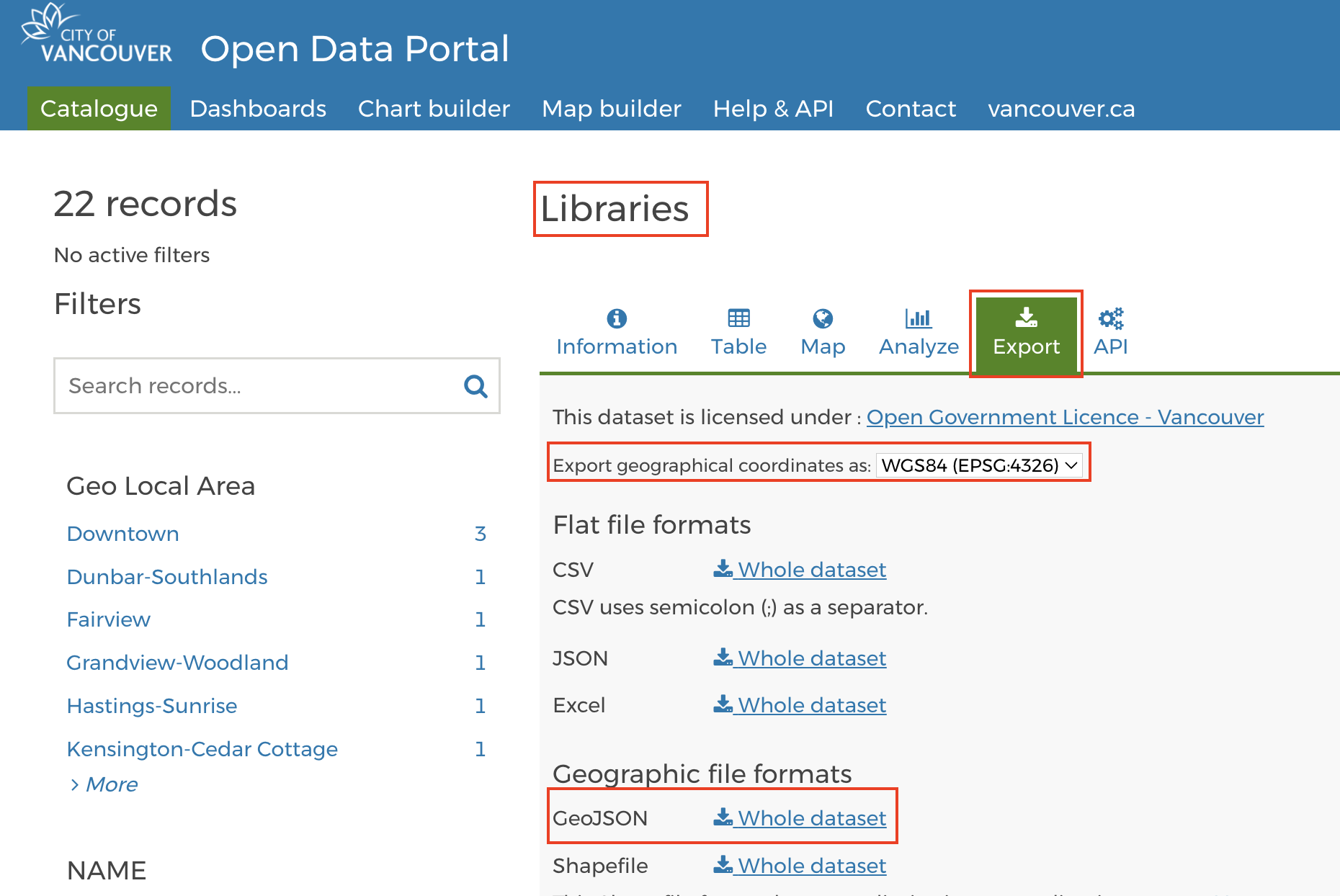1340x896 pixels.
Task: Filter by Grandview-Woodland
Action: pyautogui.click(x=177, y=663)
